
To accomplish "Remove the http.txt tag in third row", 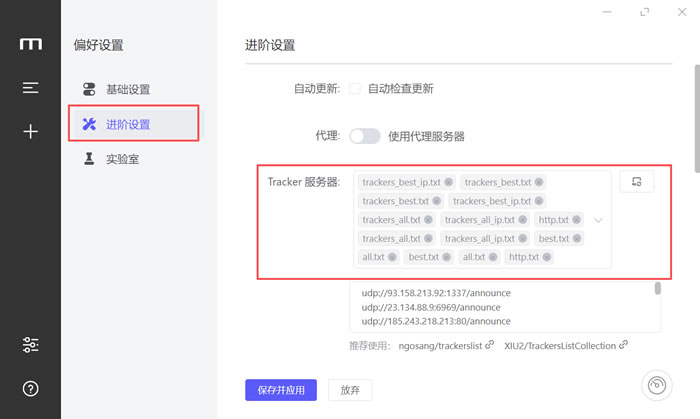I will tap(577, 220).
